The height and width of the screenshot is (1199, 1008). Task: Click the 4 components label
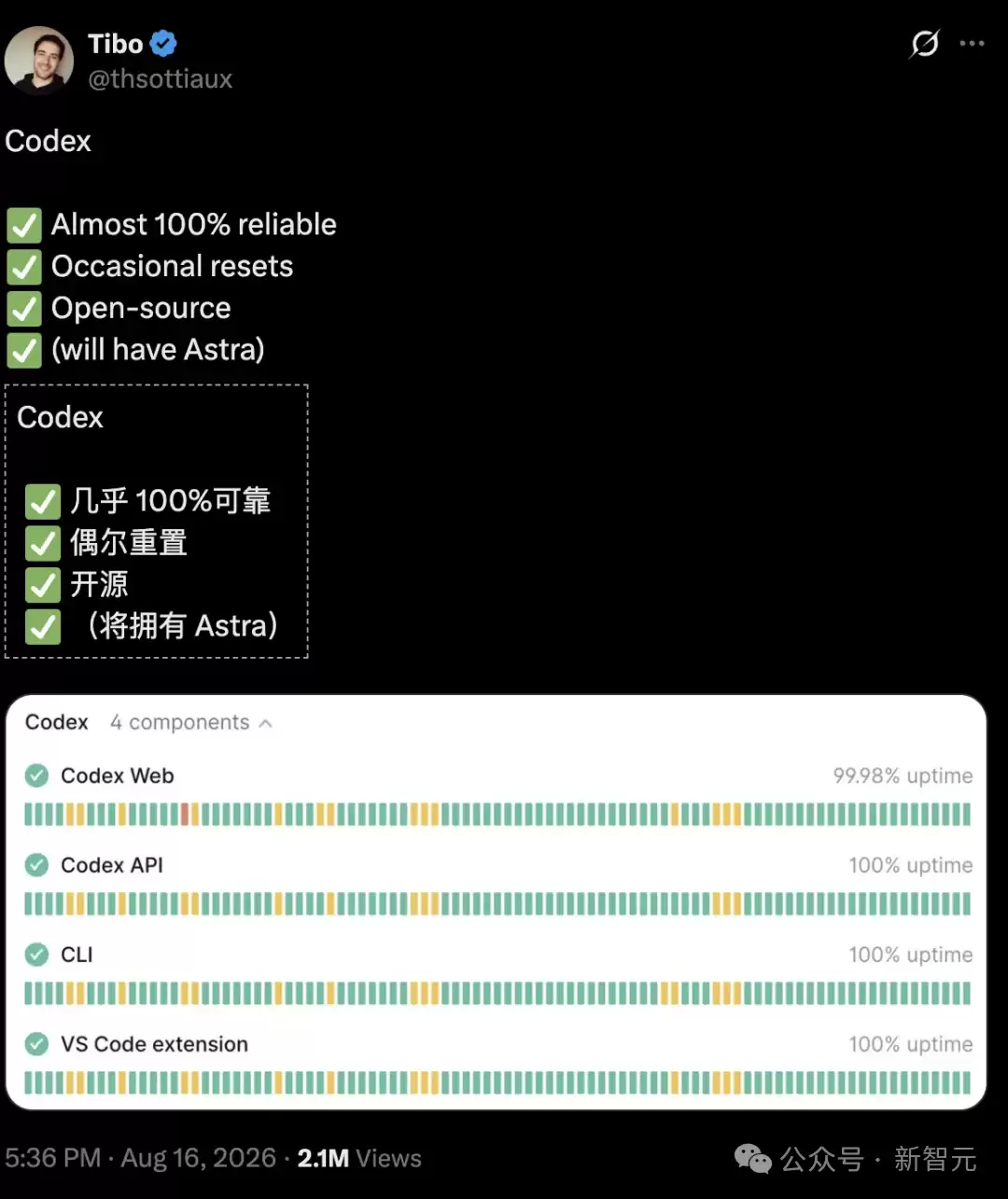click(179, 722)
